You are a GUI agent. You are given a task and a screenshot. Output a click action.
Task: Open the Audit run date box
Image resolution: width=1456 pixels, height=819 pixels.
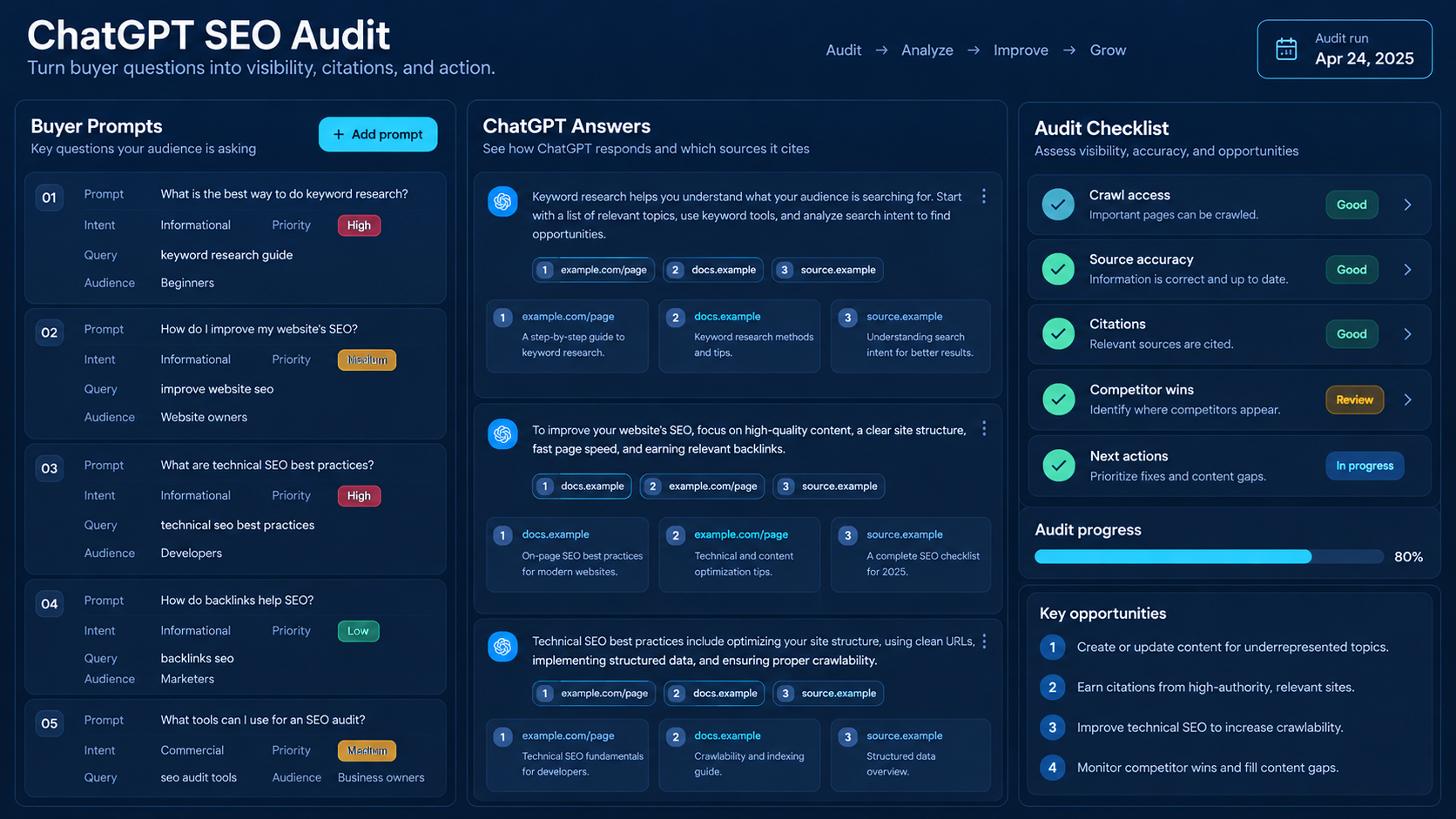click(x=1345, y=50)
